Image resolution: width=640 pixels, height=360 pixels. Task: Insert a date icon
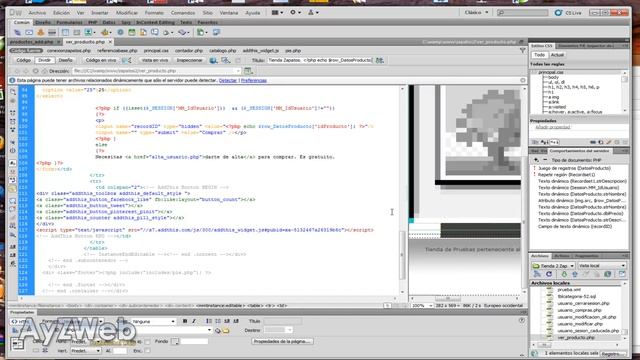point(132,32)
